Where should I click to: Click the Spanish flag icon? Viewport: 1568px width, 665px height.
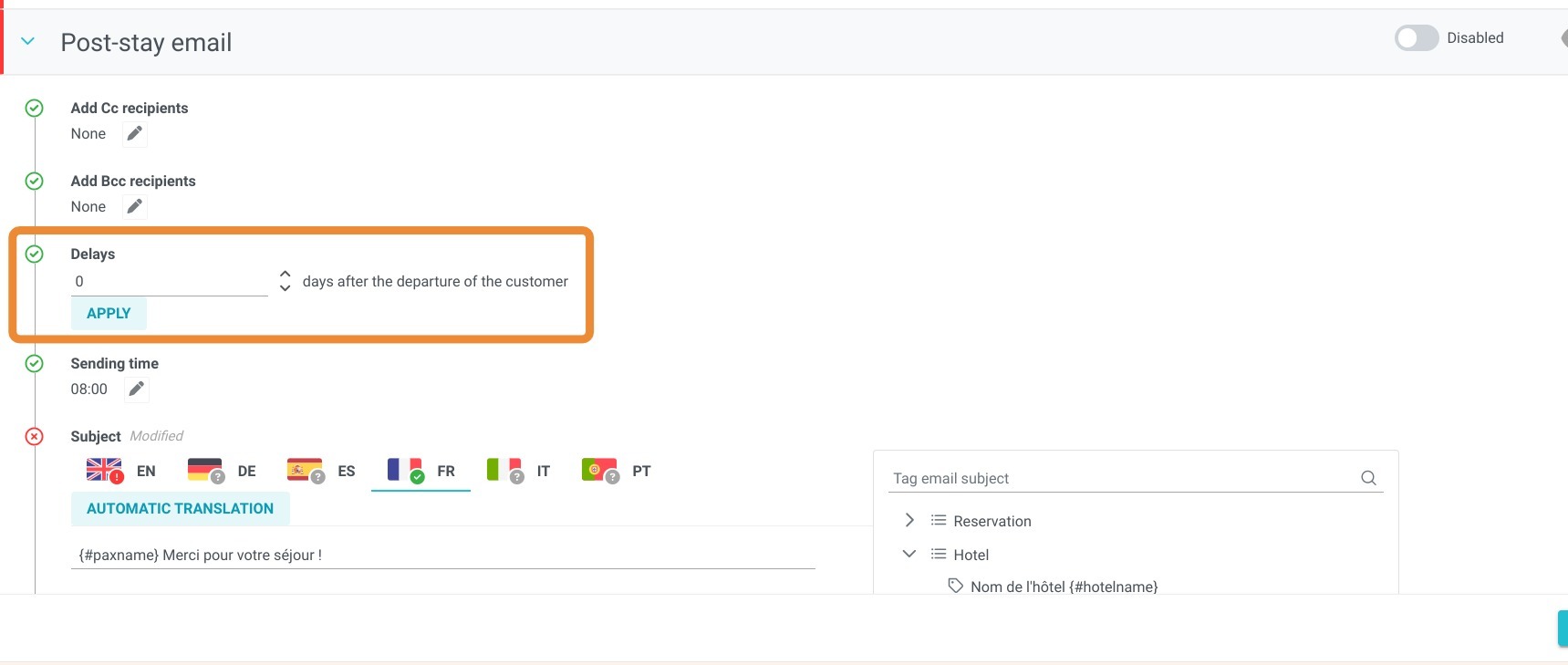point(305,470)
